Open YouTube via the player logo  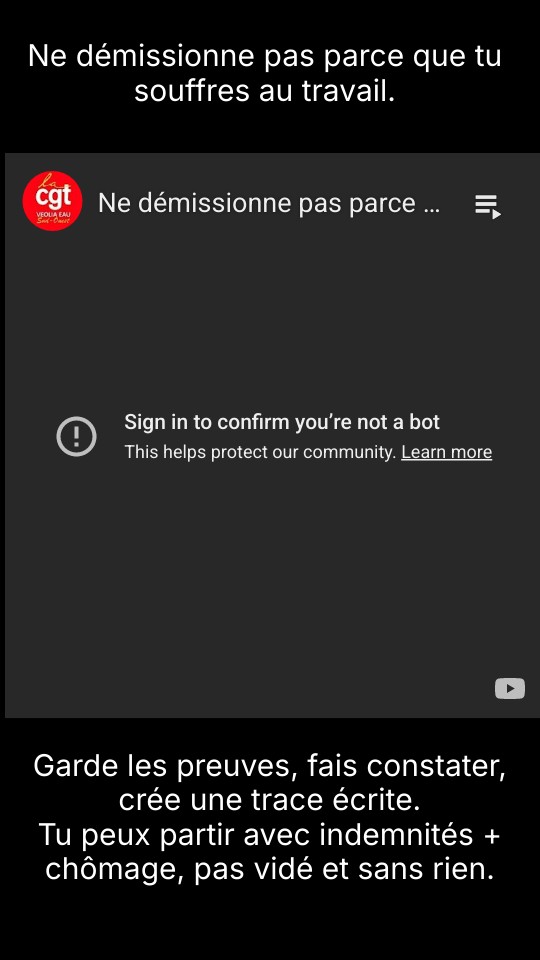[510, 688]
